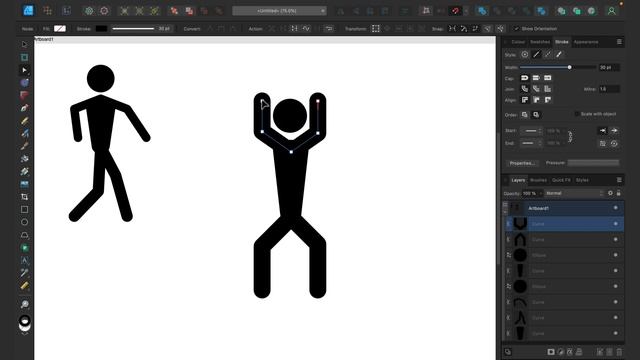This screenshot has height=360, width=640.
Task: Choose texture line stroke style
Action: (x=559, y=54)
